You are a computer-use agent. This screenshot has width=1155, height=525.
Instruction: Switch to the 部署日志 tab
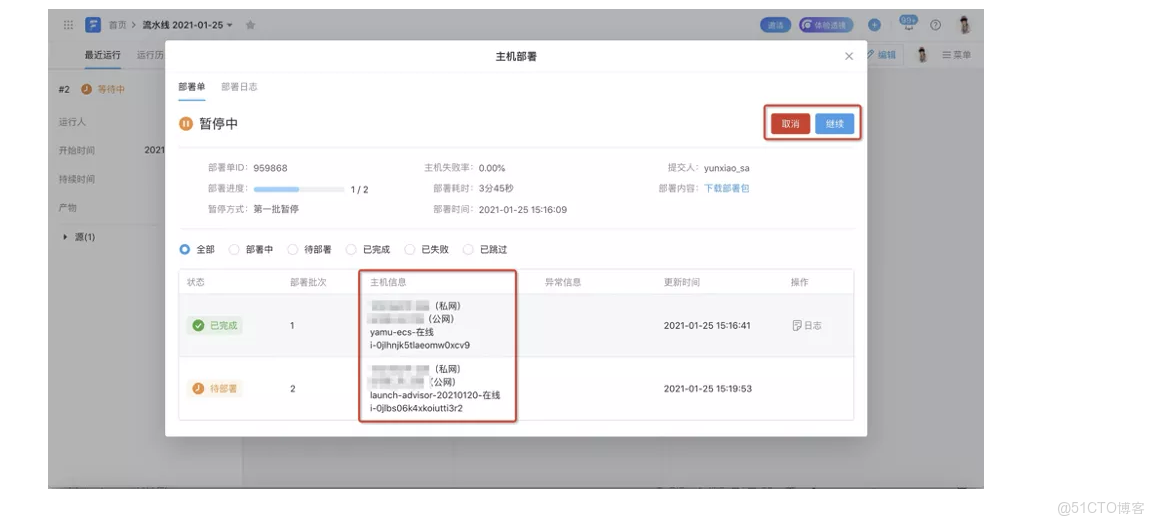[239, 87]
